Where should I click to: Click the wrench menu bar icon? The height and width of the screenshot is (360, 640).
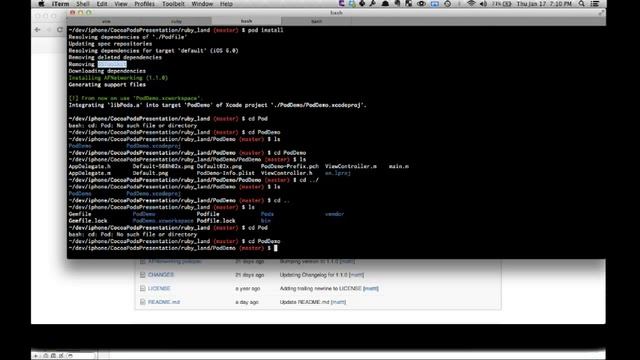(x=373, y=4)
